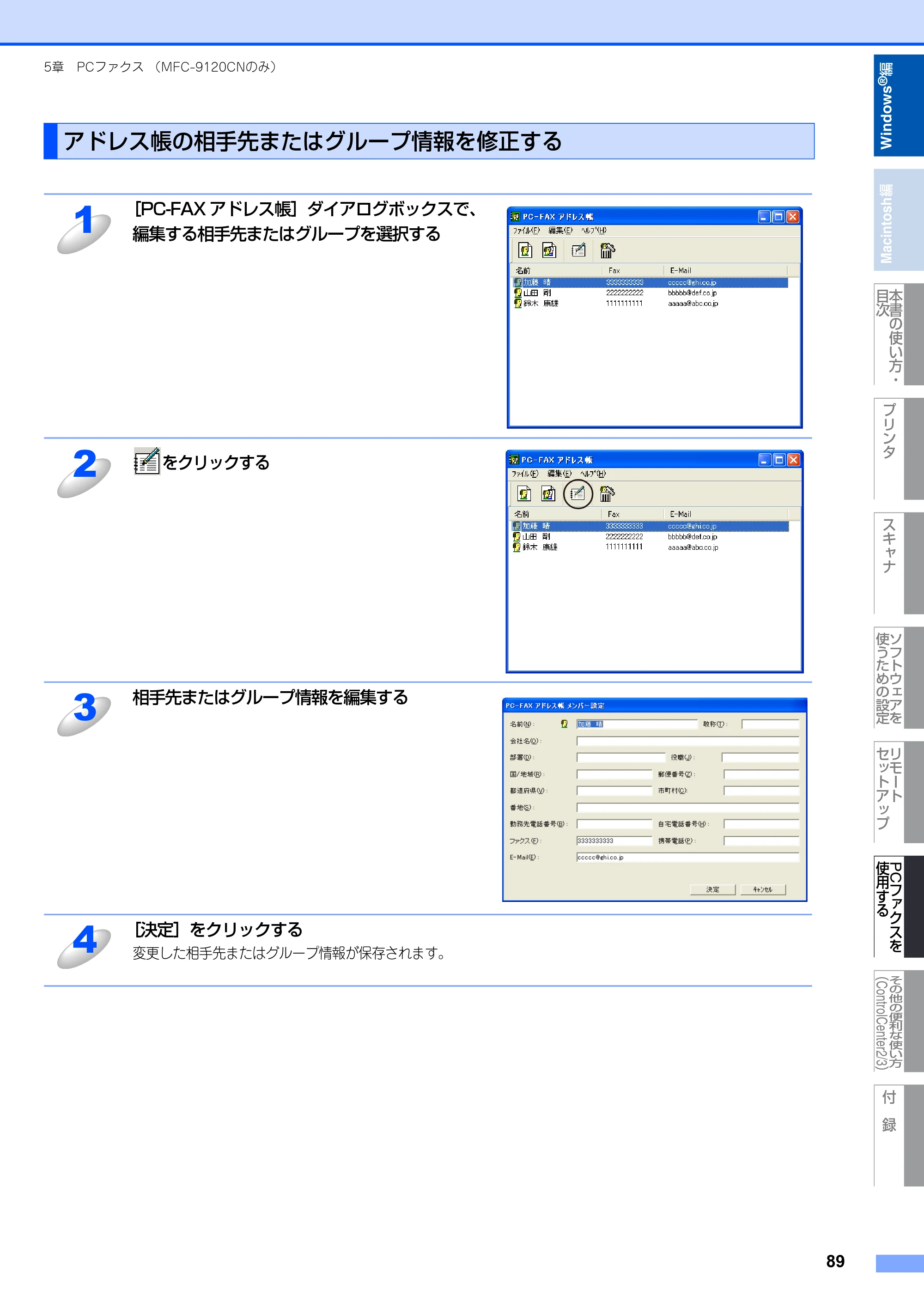The image size is (924, 1308).
Task: Open the PCファクスを使用する side tab
Action: coord(899,906)
